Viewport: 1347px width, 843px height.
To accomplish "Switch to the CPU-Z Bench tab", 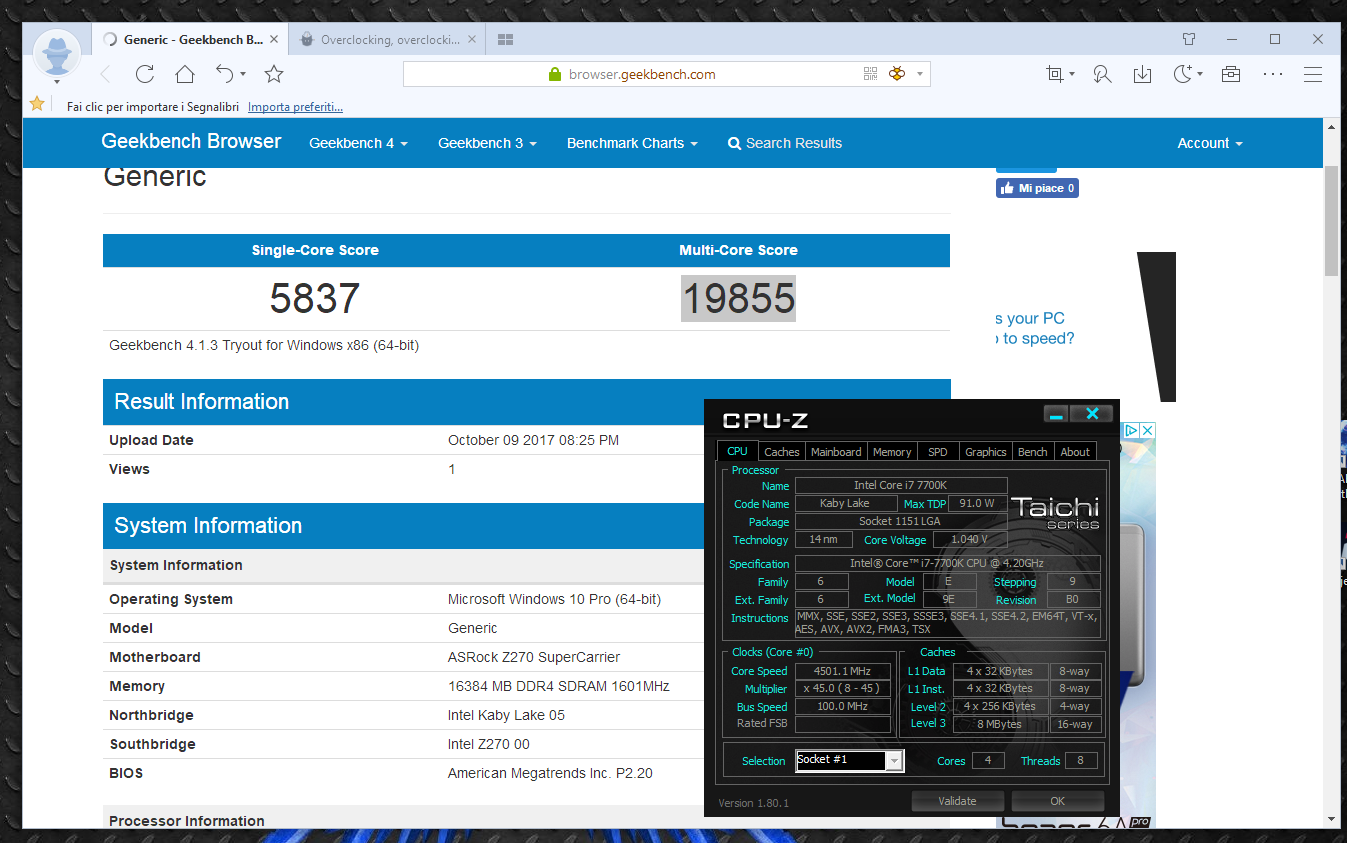I will (1033, 452).
